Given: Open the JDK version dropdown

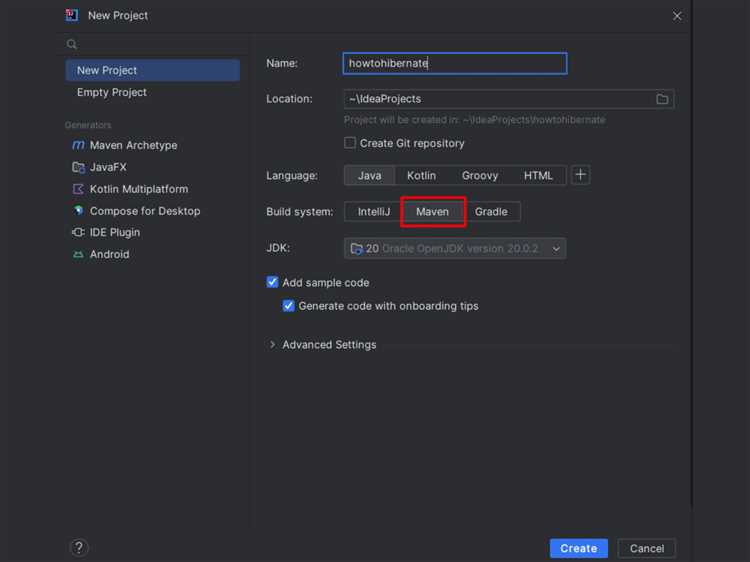Looking at the screenshot, I should pos(454,248).
